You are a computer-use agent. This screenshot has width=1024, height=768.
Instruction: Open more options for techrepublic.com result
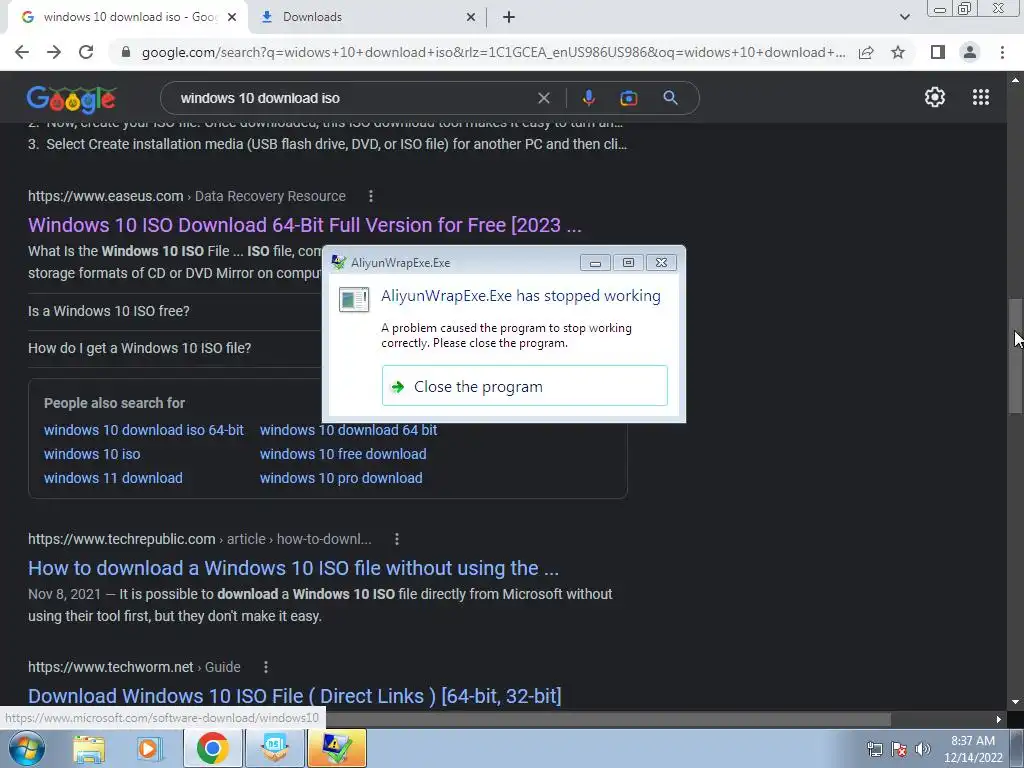pyautogui.click(x=396, y=539)
